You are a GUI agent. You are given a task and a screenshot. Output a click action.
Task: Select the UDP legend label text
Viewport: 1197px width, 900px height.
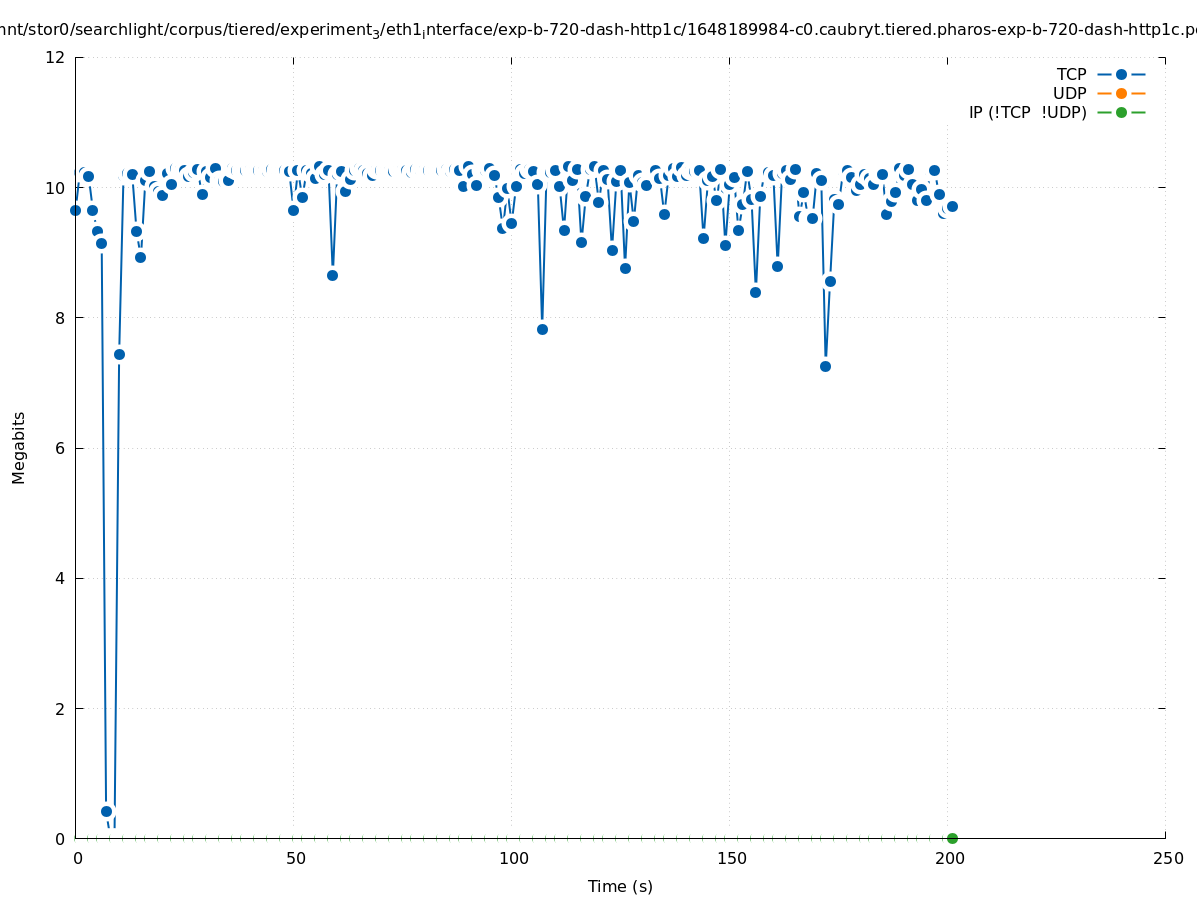click(x=1069, y=93)
